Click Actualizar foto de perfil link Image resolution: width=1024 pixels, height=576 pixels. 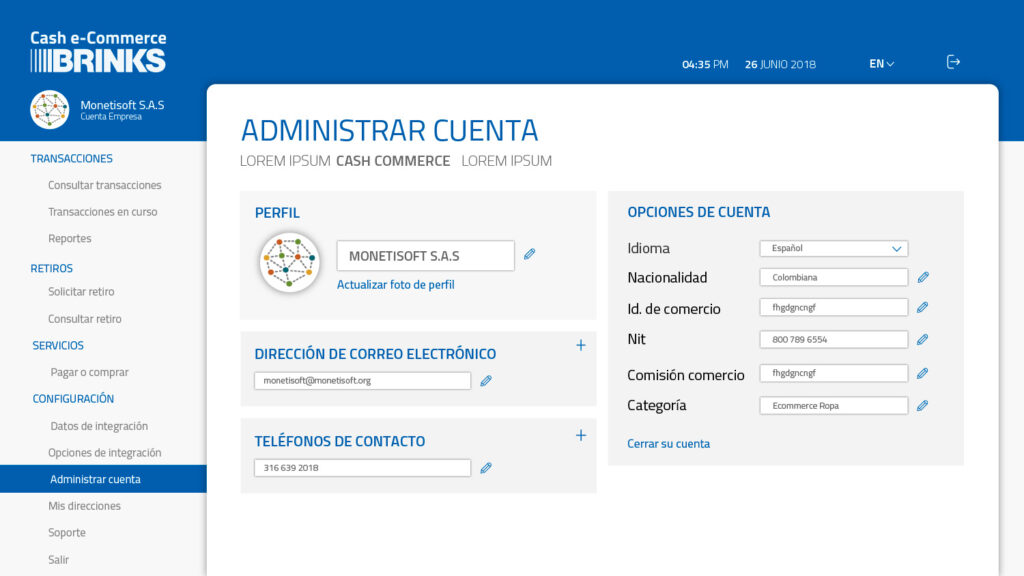(395, 285)
